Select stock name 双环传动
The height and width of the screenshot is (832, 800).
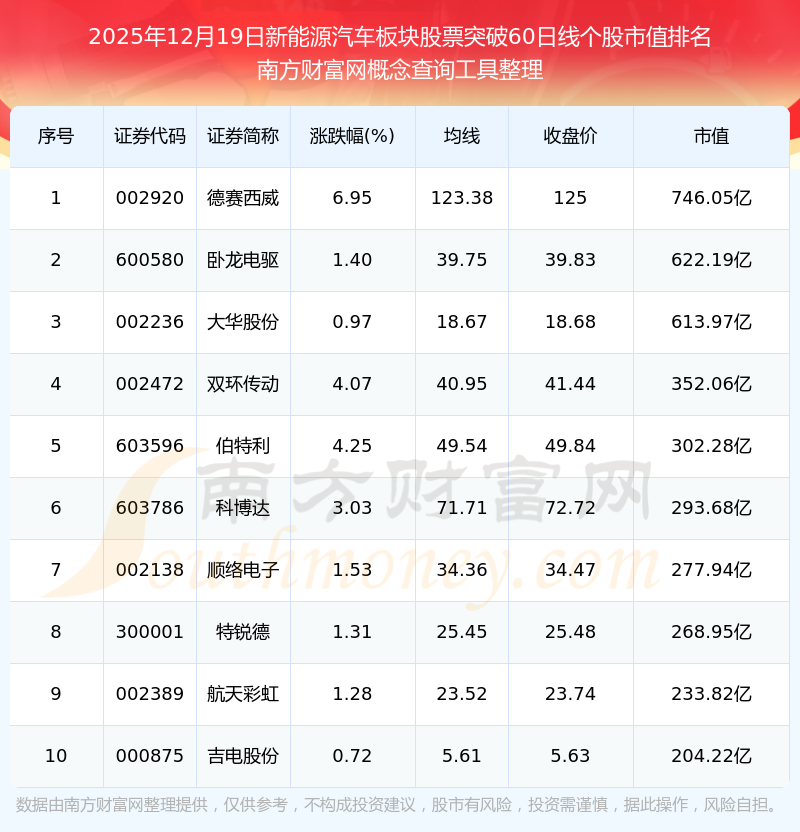click(243, 384)
